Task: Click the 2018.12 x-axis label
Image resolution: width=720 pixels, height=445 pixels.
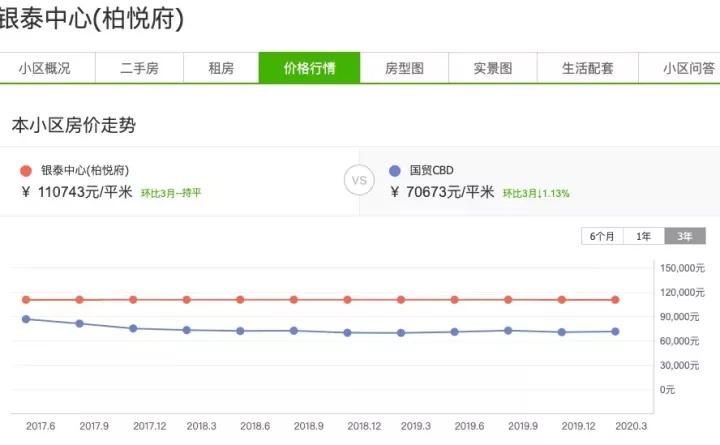Action: click(364, 426)
